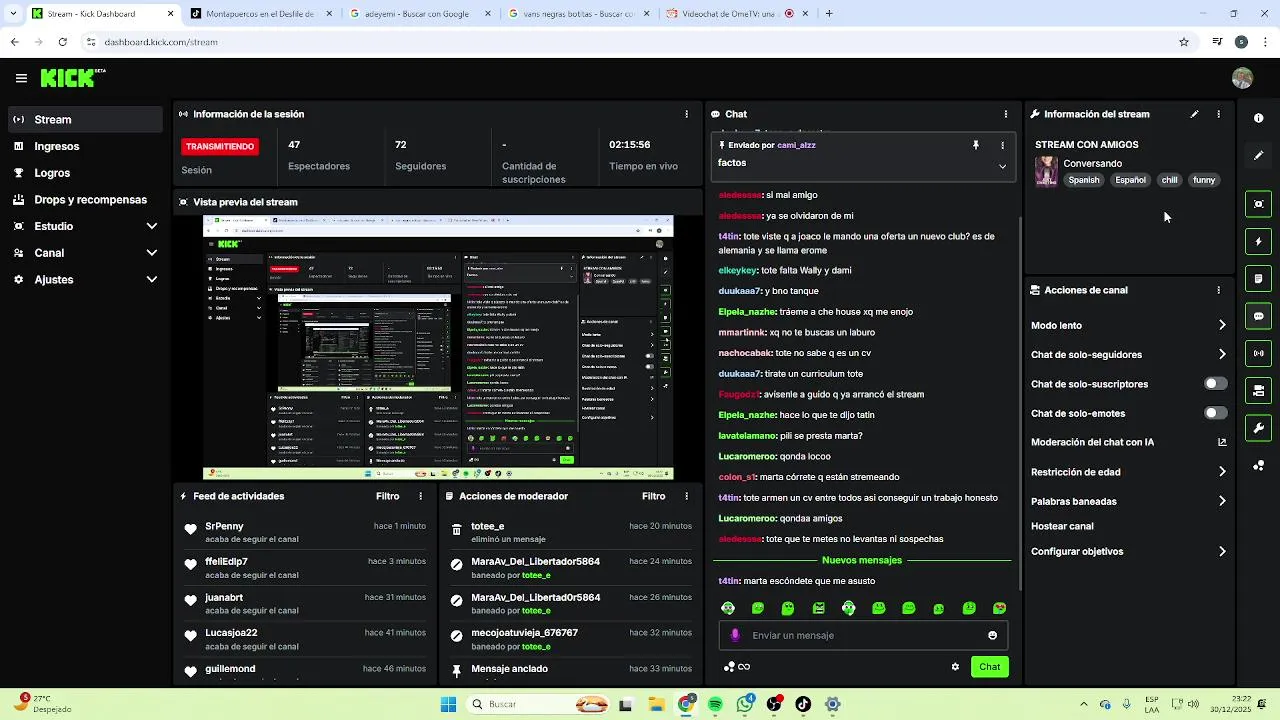This screenshot has height=720, width=1280.
Task: Open WhatsApp from the taskbar
Action: [x=744, y=704]
